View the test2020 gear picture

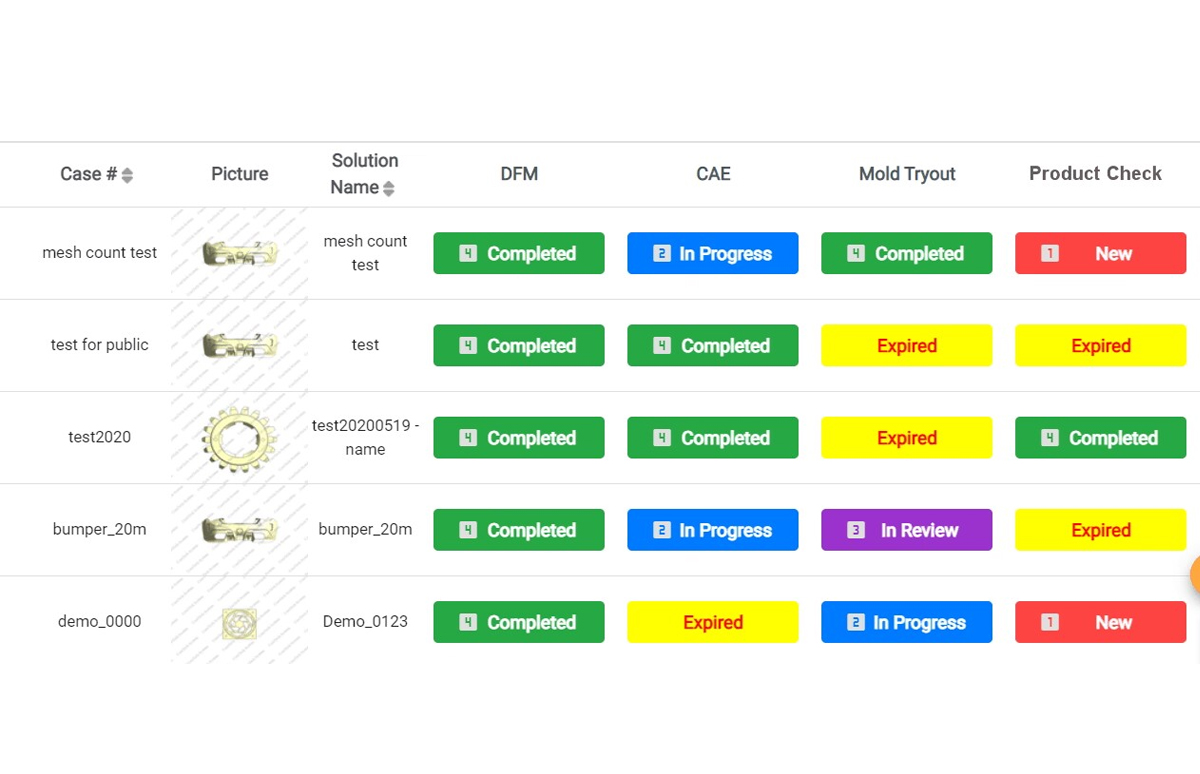click(240, 437)
